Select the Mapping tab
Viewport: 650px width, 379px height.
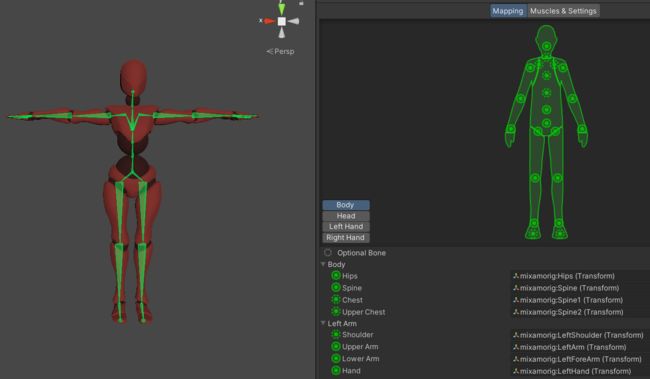(x=508, y=11)
